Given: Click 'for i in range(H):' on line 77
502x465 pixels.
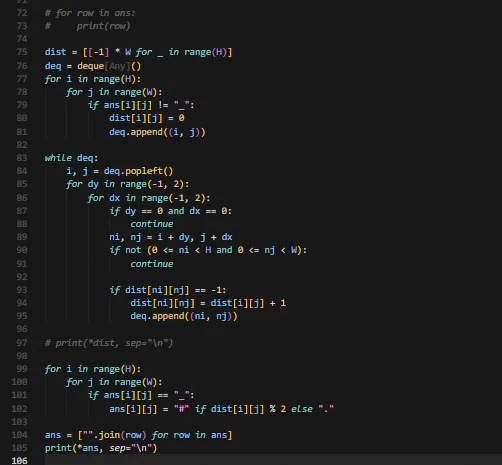Looking at the screenshot, I should pyautogui.click(x=93, y=79).
